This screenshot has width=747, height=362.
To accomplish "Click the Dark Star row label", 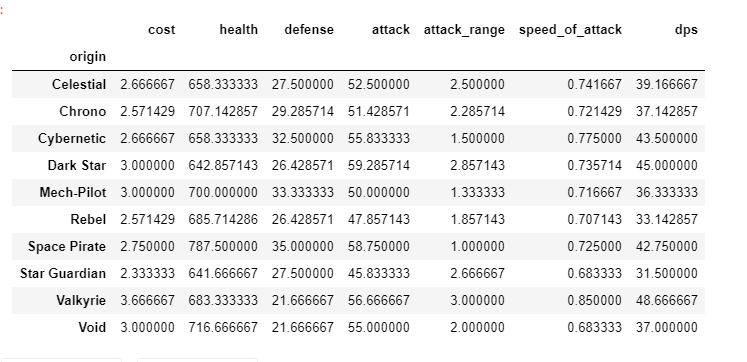I will 77,165.
